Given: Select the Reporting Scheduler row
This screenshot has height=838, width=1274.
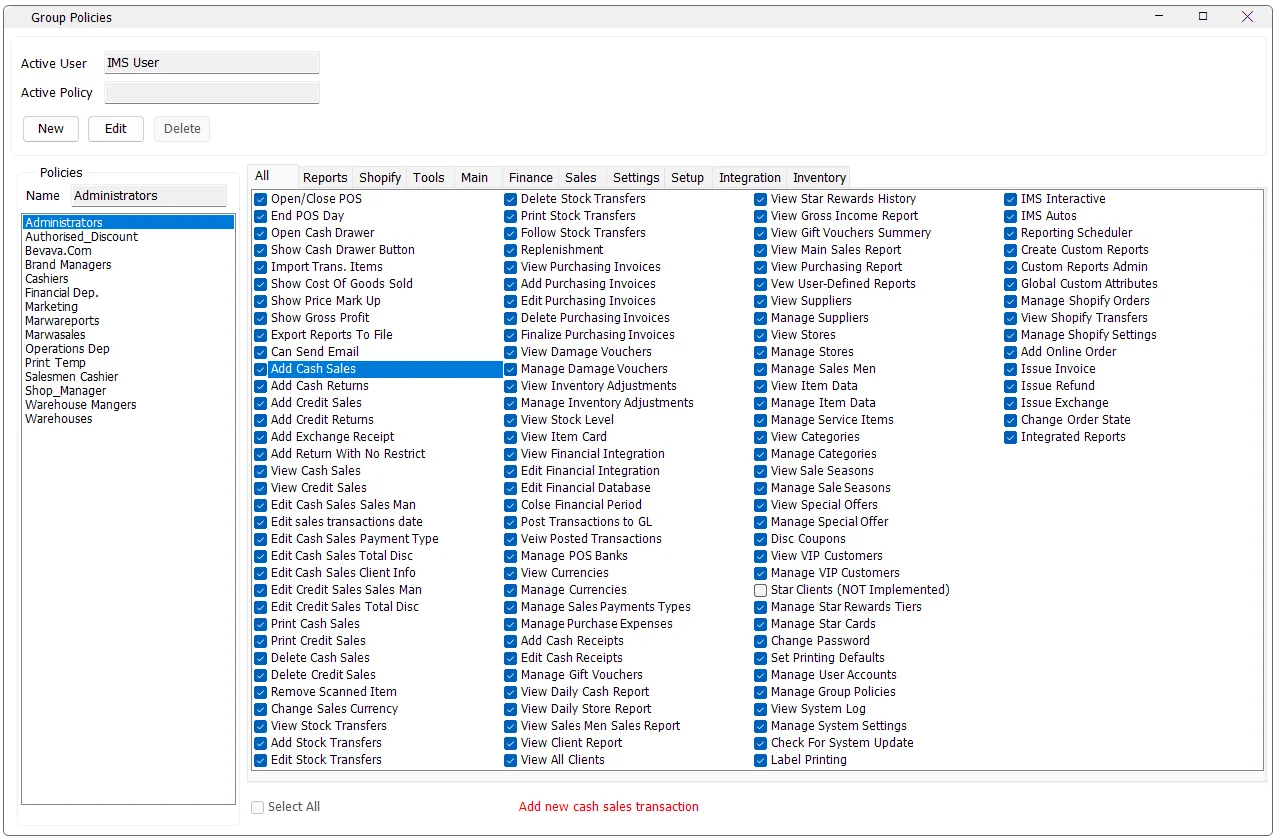Looking at the screenshot, I should click(x=1127, y=233).
